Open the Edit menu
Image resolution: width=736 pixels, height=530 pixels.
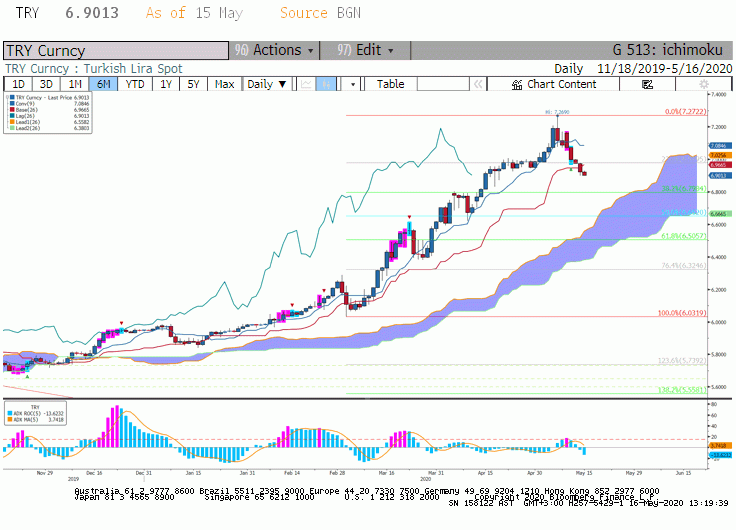click(x=365, y=50)
